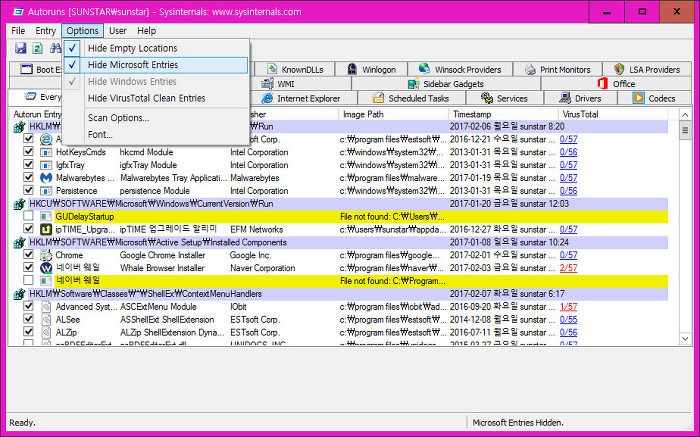700x437 pixels.
Task: Switch to the Codecs tab
Action: click(654, 98)
